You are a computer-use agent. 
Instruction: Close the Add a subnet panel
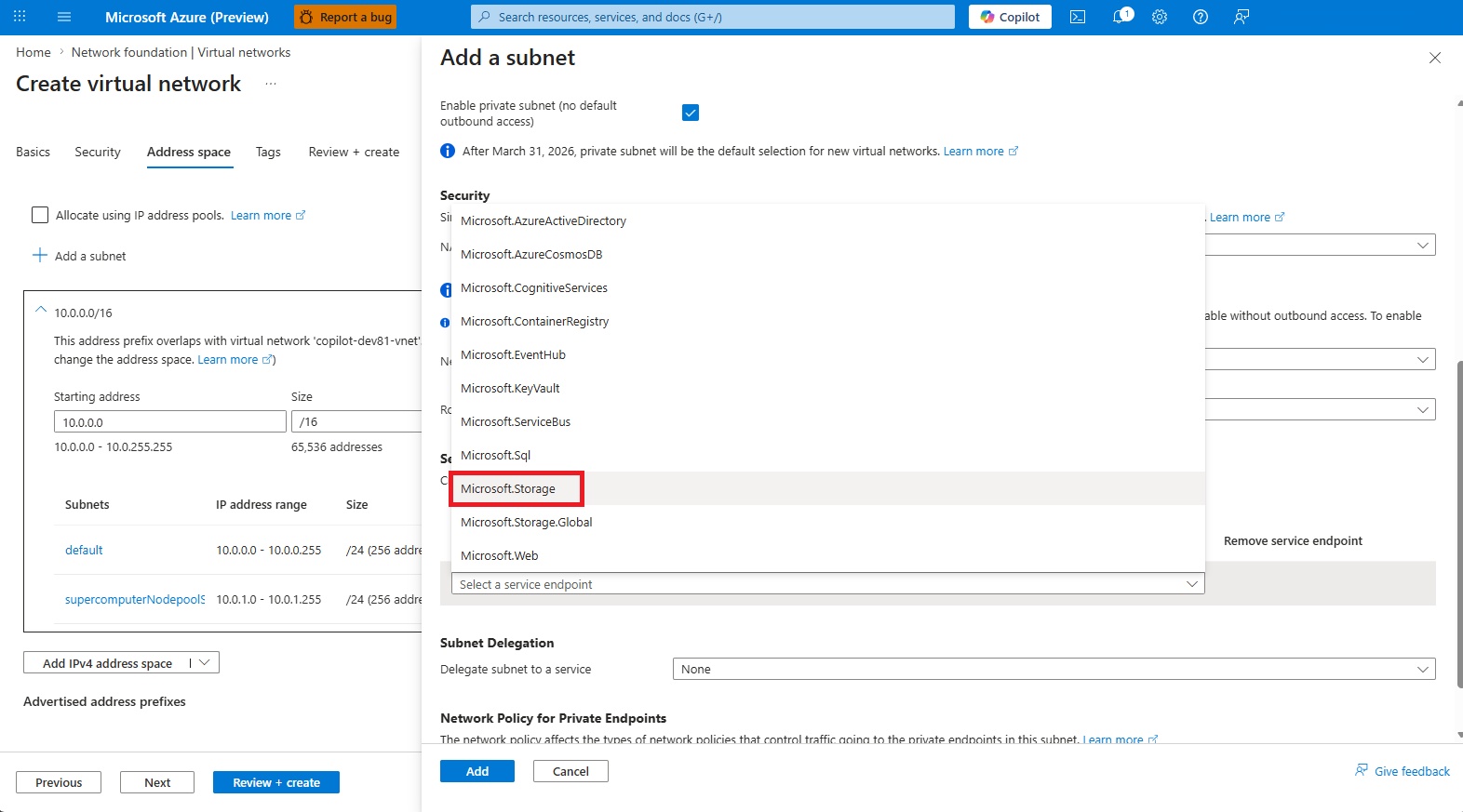pyautogui.click(x=1435, y=58)
